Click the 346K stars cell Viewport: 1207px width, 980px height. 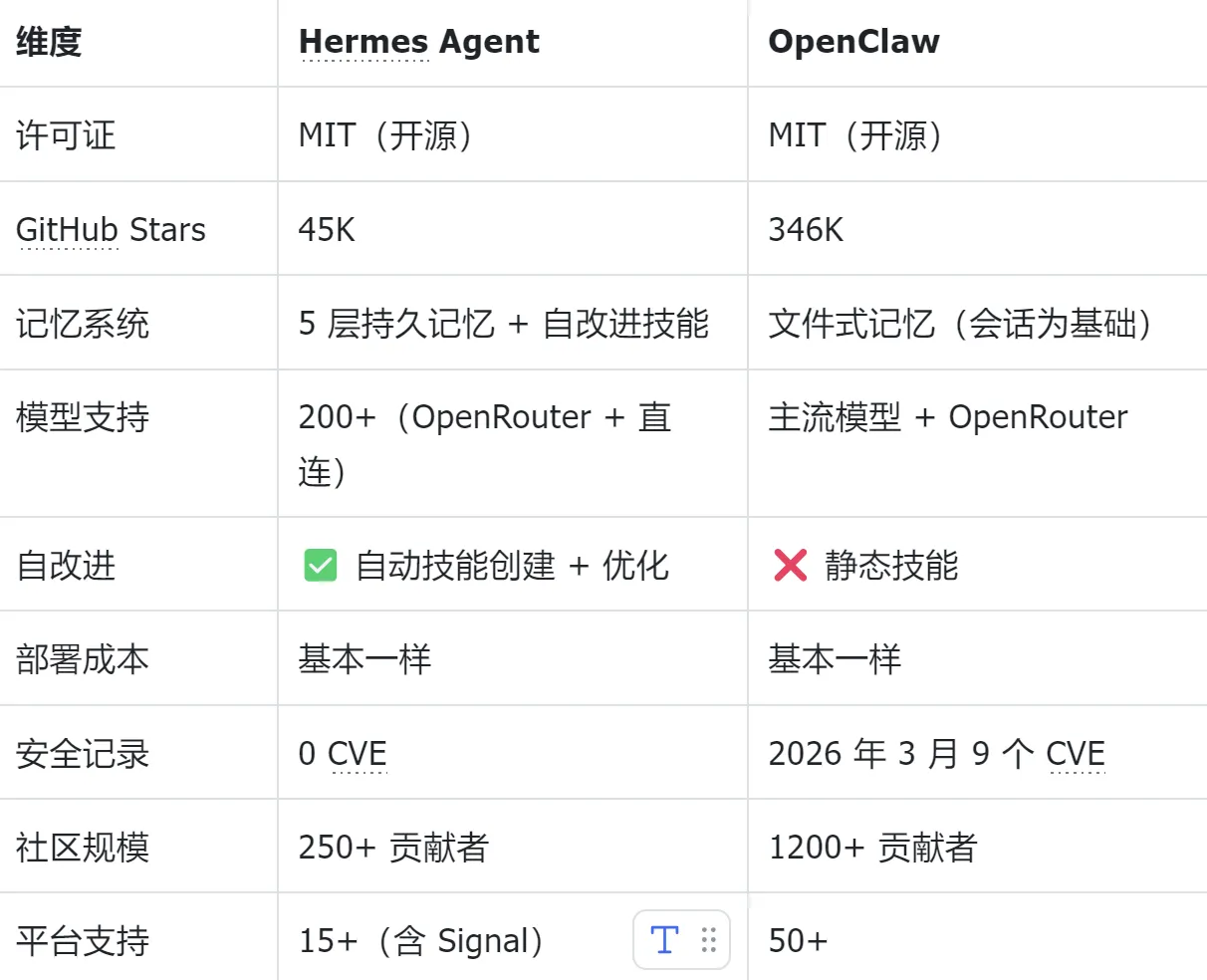(x=806, y=230)
